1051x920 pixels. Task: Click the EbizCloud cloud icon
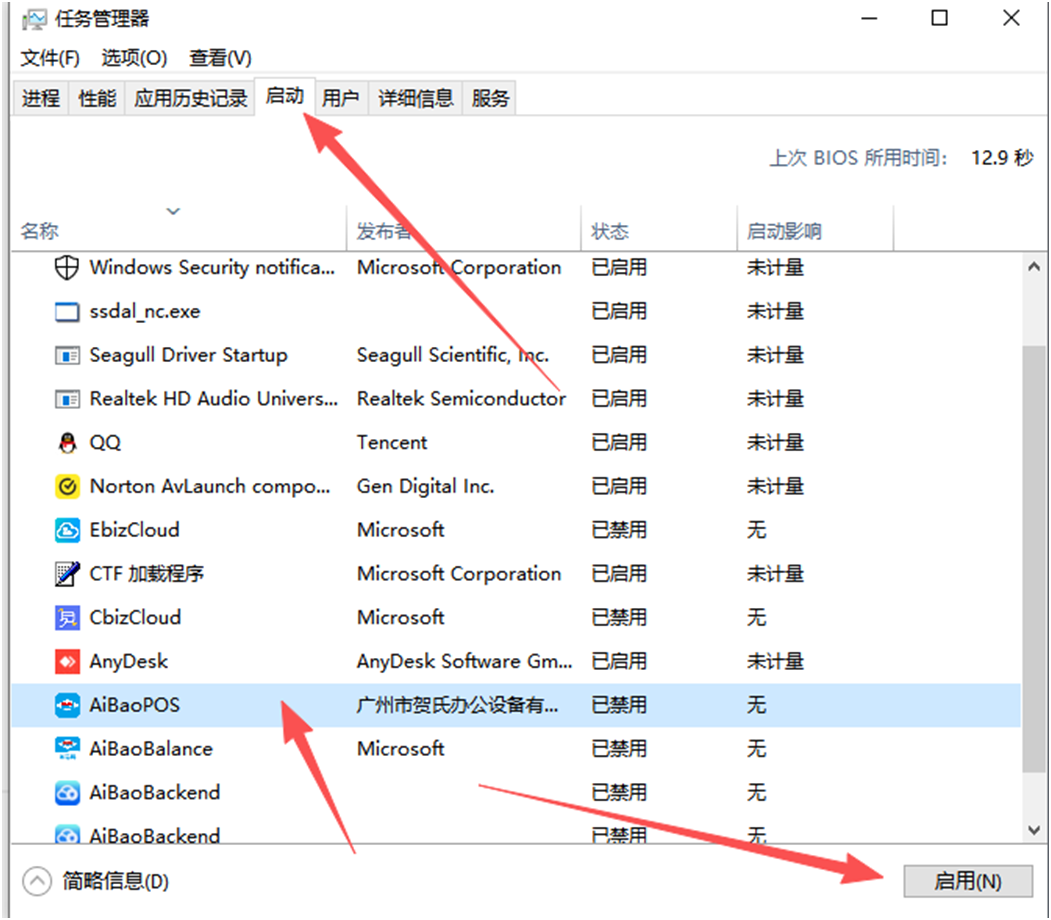coord(66,530)
